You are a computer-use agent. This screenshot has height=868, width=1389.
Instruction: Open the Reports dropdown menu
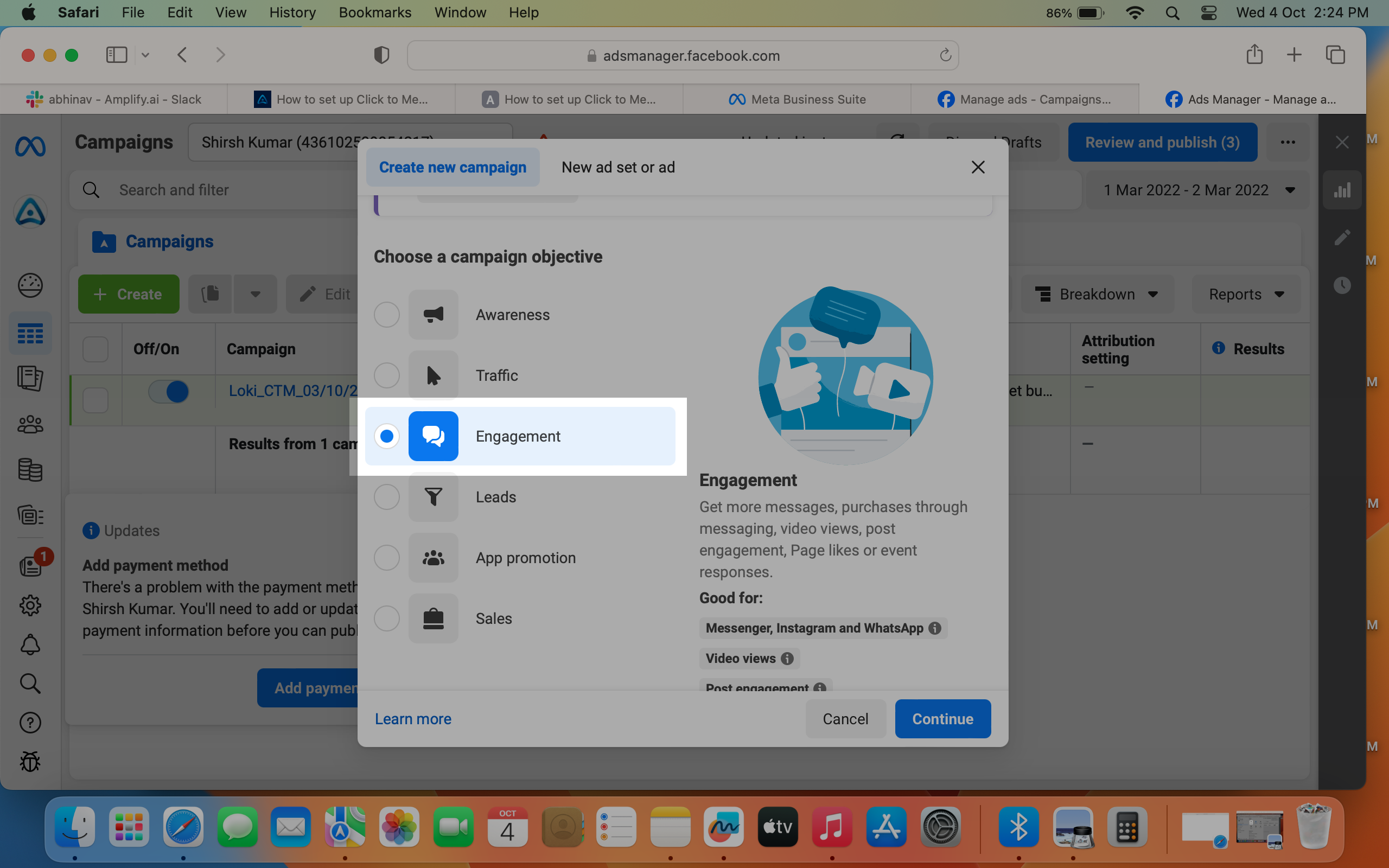pos(1246,294)
